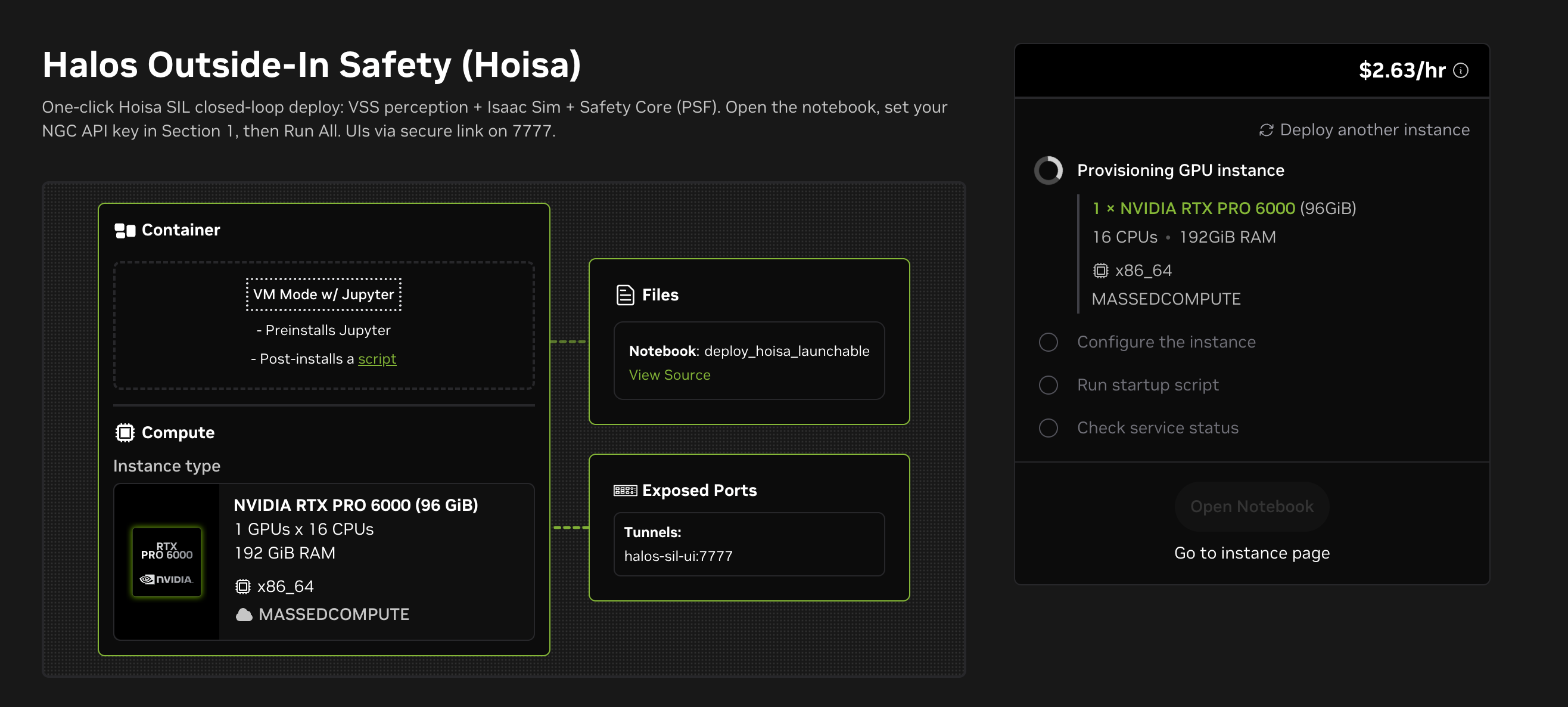Click the notebook name deploy_hoisa_launchable
This screenshot has width=1568, height=707.
tap(786, 351)
